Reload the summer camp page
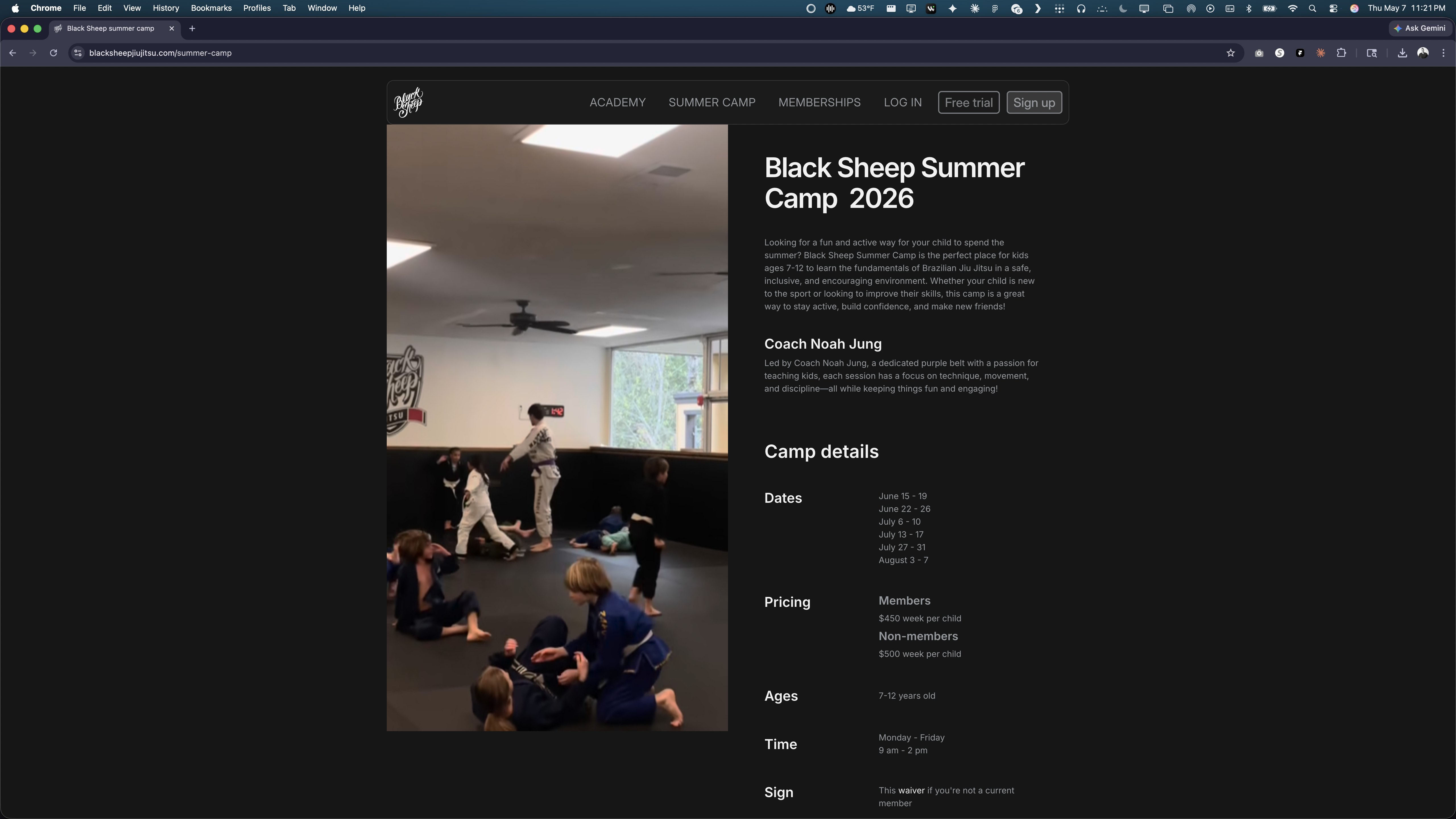 (53, 53)
